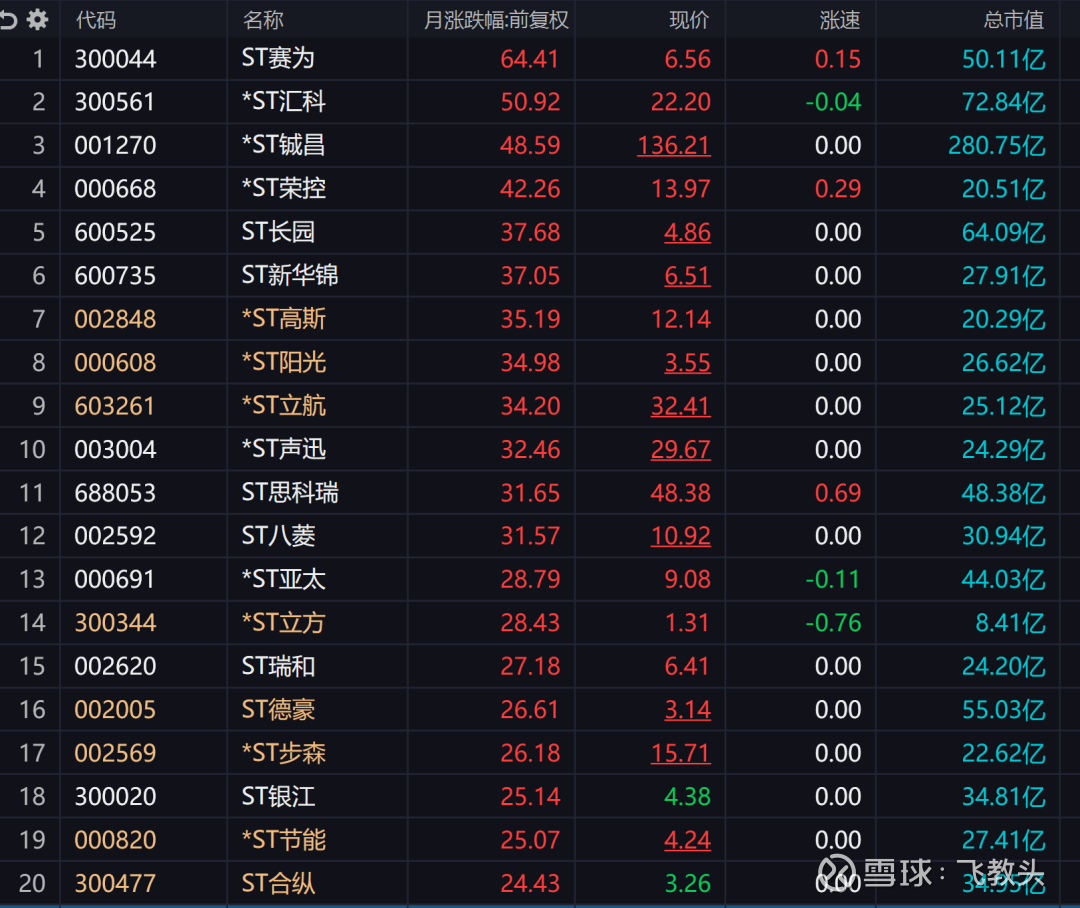
Task: Open ST德豪 from the list
Action: [x=278, y=710]
